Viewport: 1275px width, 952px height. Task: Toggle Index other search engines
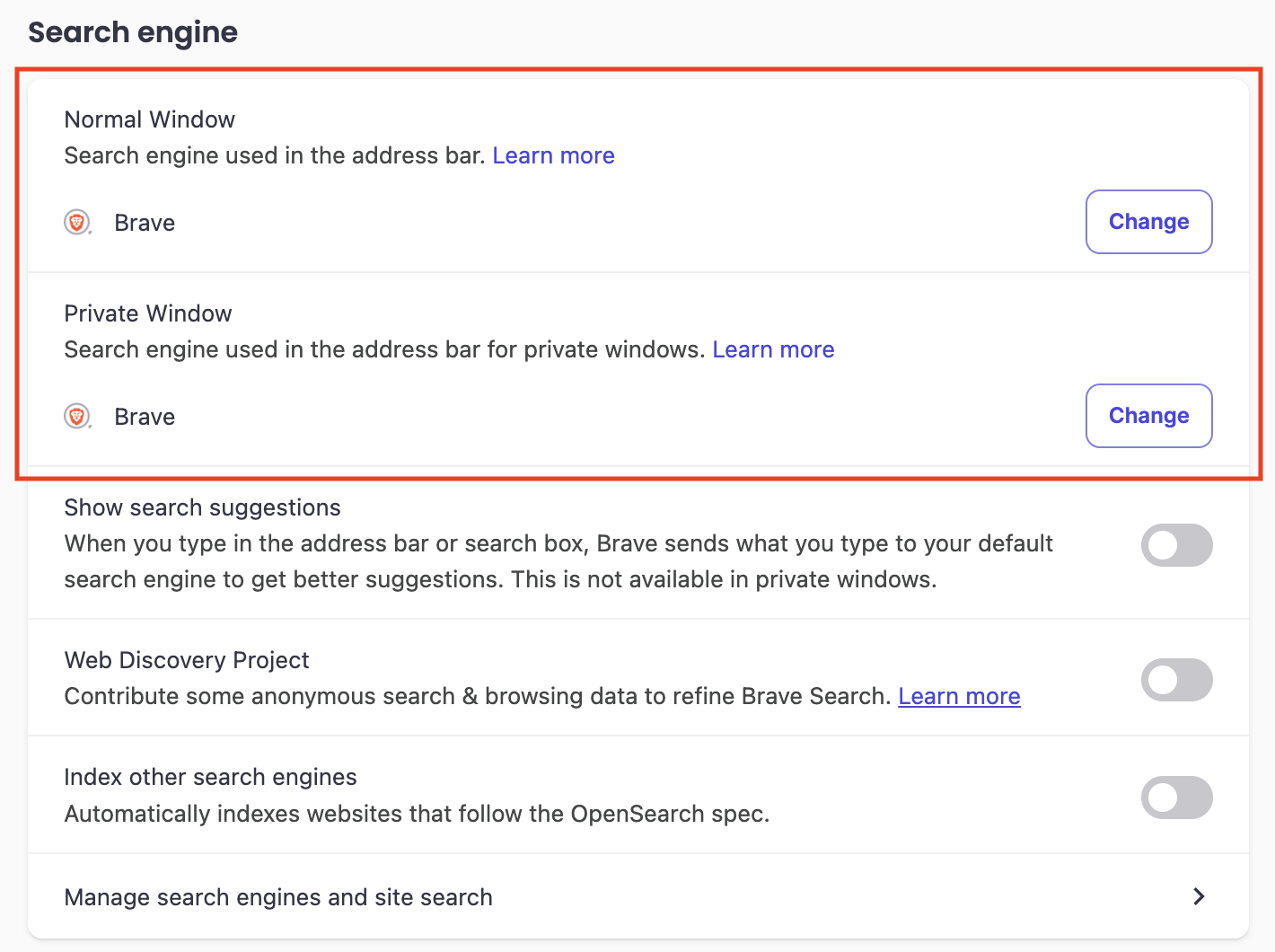[1177, 798]
